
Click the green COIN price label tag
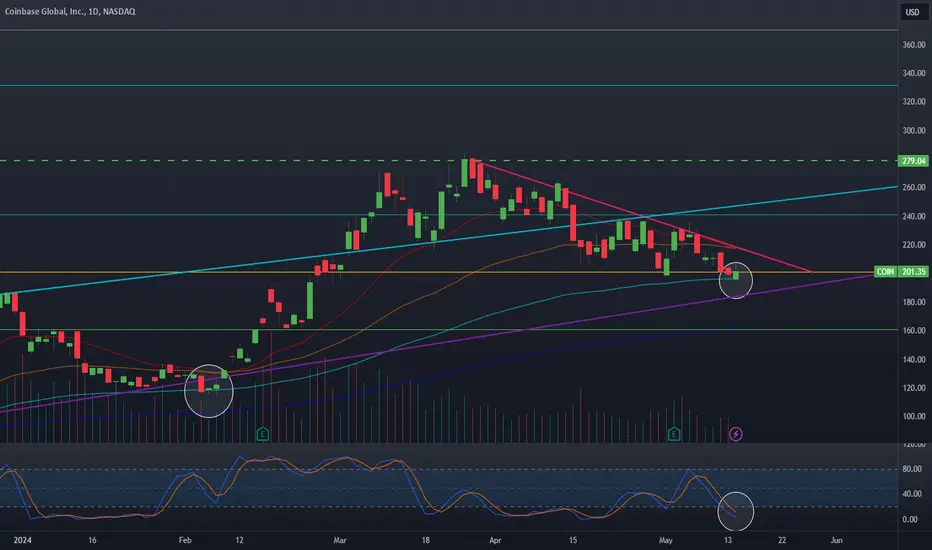click(885, 272)
